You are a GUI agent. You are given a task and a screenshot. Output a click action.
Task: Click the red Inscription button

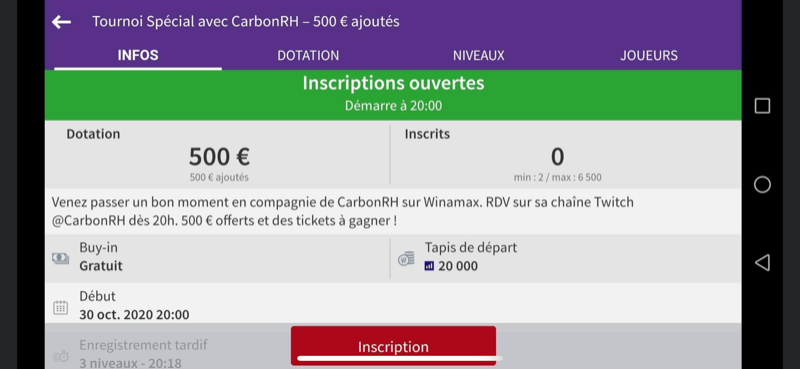393,346
